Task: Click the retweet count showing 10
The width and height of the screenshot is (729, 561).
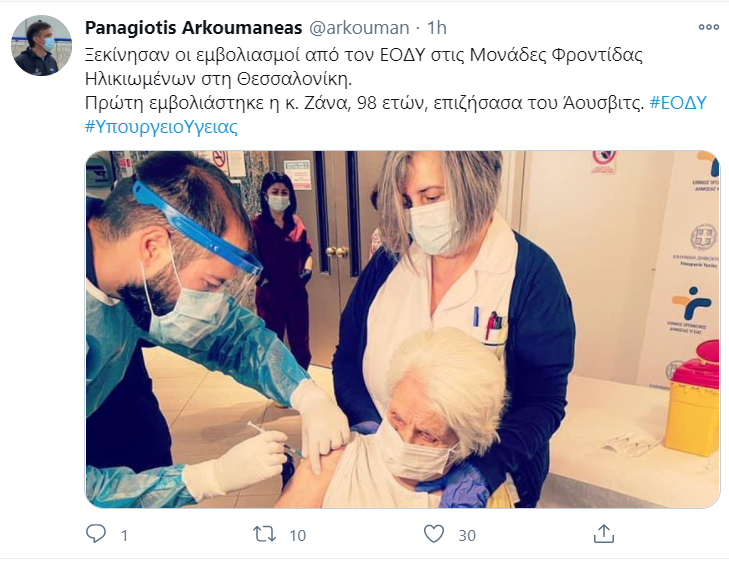Action: click(x=298, y=536)
